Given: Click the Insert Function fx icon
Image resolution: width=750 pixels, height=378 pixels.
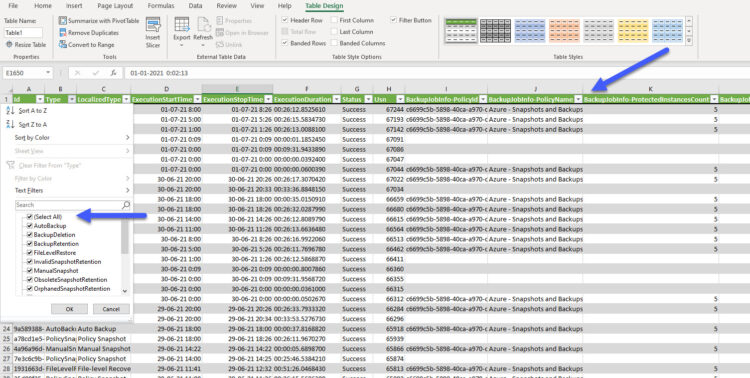Looking at the screenshot, I should pyautogui.click(x=113, y=73).
